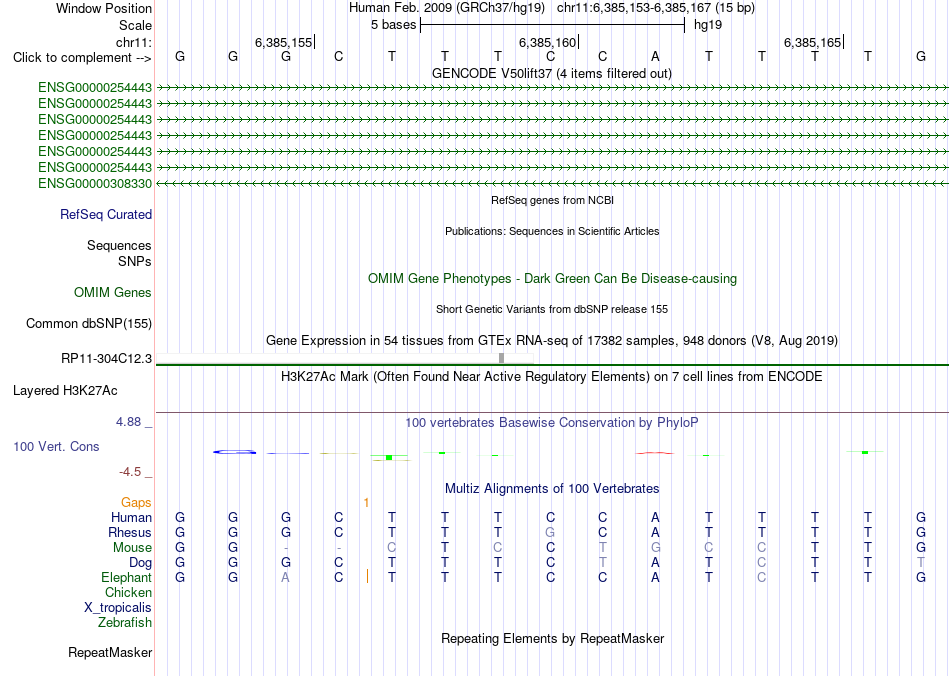
Task: Open the RefSeq Curated track label
Action: click(x=106, y=214)
